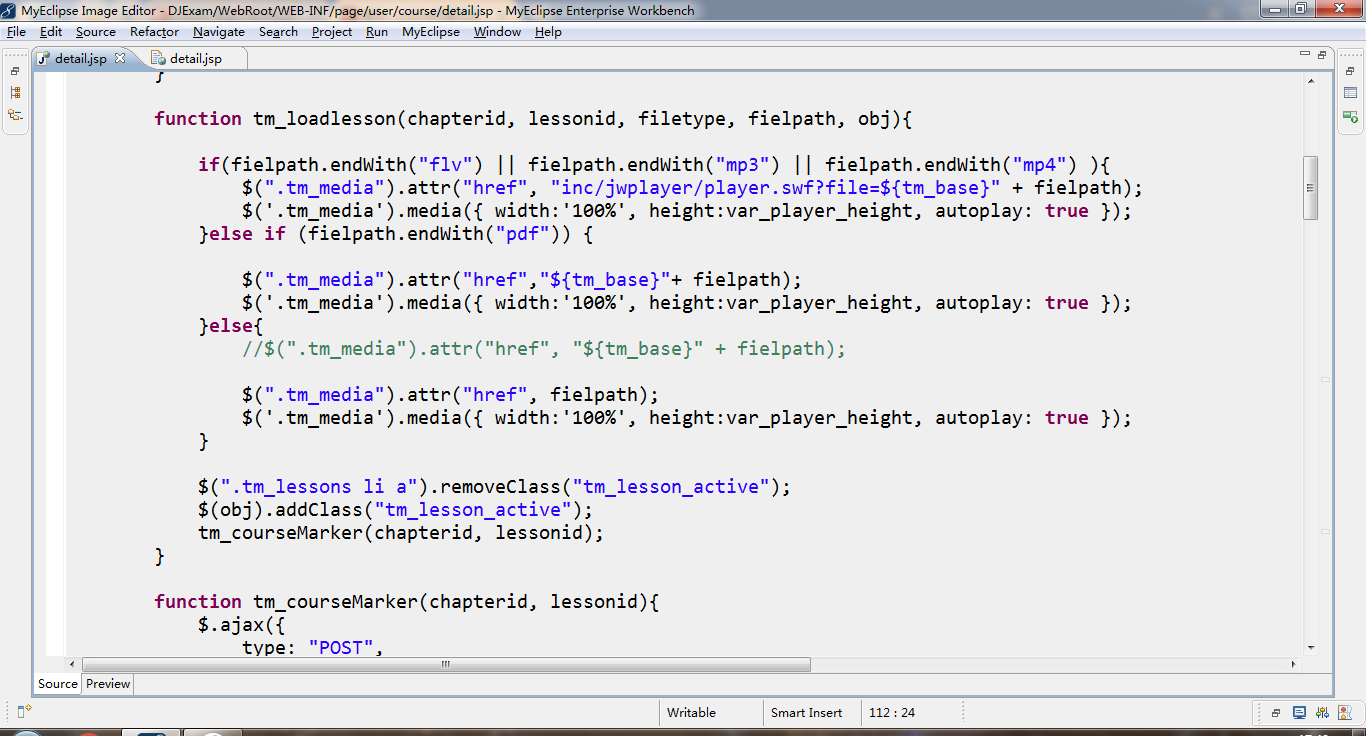
Task: Open the MyEclipse menu
Action: coord(431,32)
